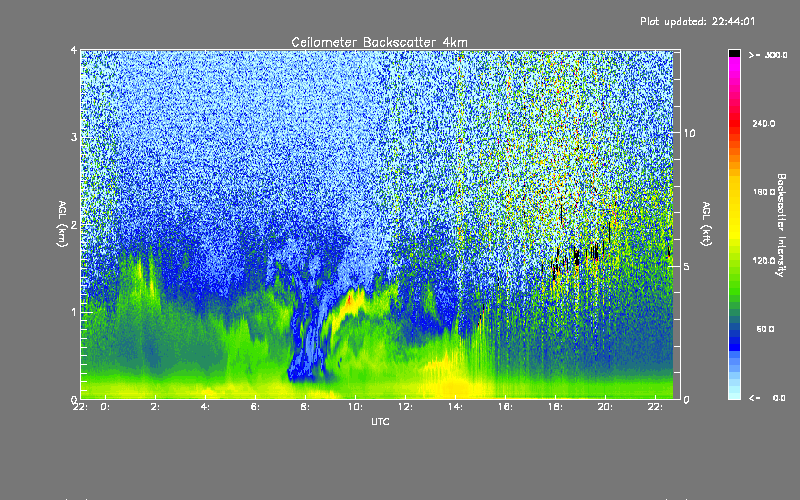Screen dimensions: 800x500
Task: Click the black cloud-base marks near 19 UTC
Action: (x=577, y=257)
